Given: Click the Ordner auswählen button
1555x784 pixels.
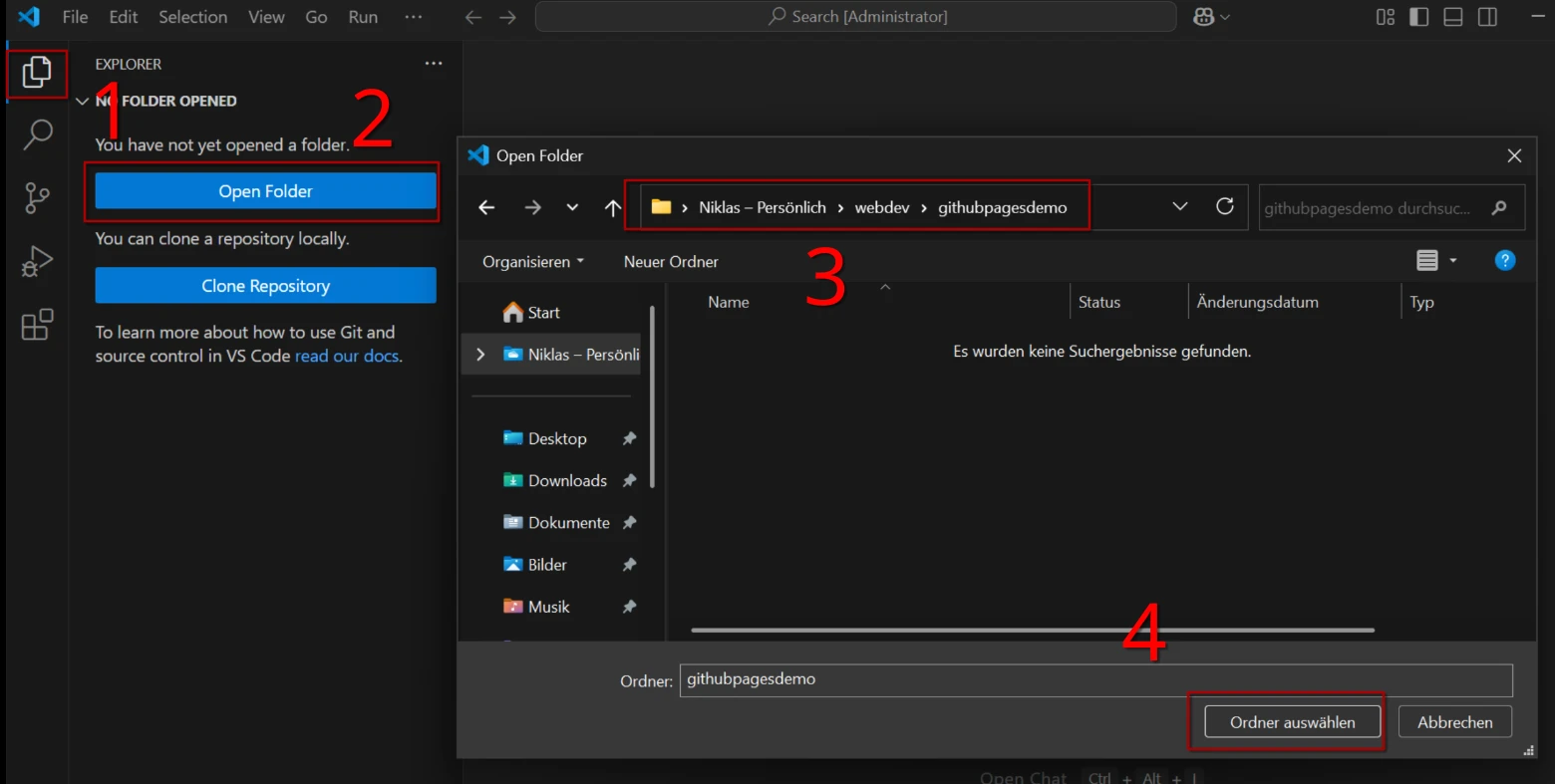Looking at the screenshot, I should (1292, 722).
